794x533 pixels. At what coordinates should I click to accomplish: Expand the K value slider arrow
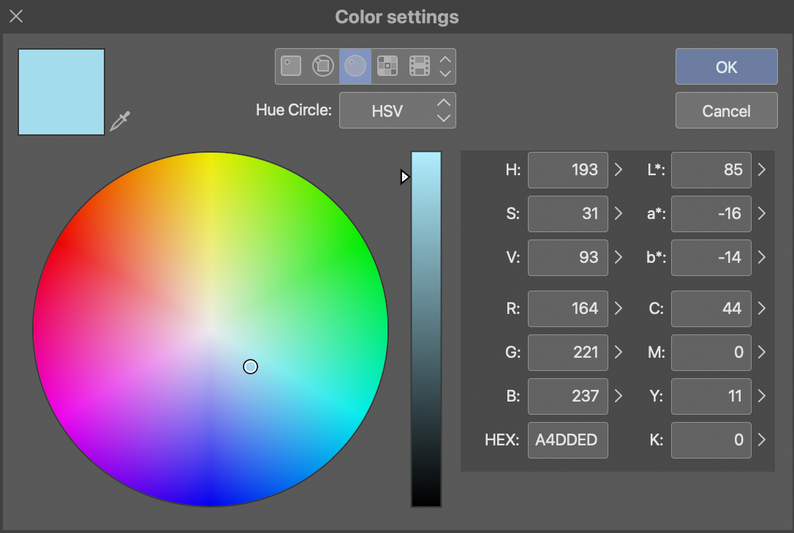coord(762,439)
